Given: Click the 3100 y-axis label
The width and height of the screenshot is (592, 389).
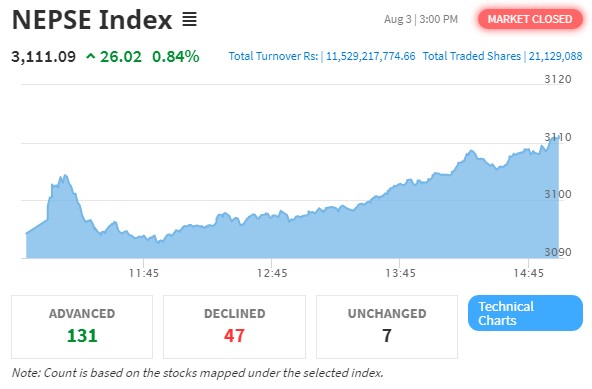Looking at the screenshot, I should [x=558, y=194].
